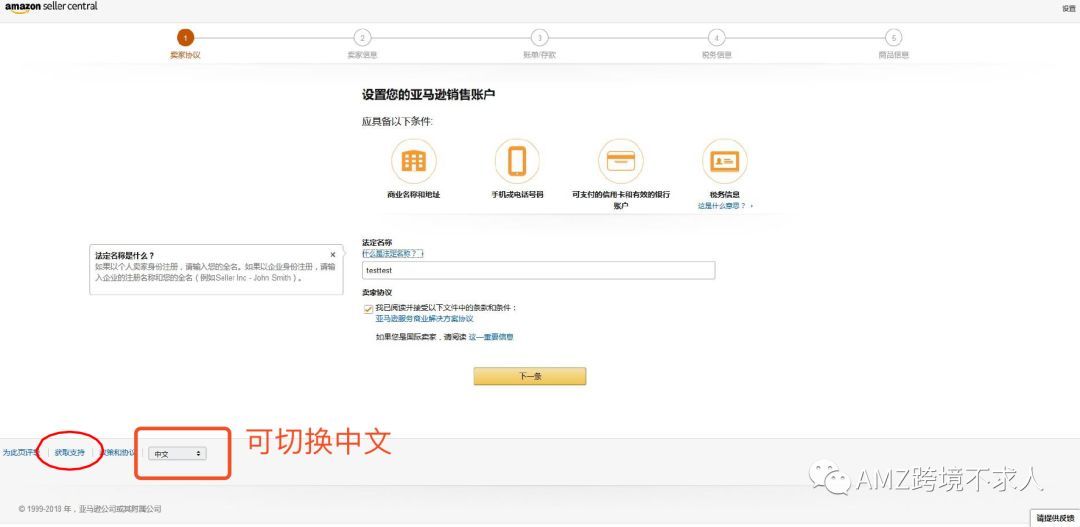Click the tax information ID card icon
Screen dimensions: 1080x527
[724, 162]
